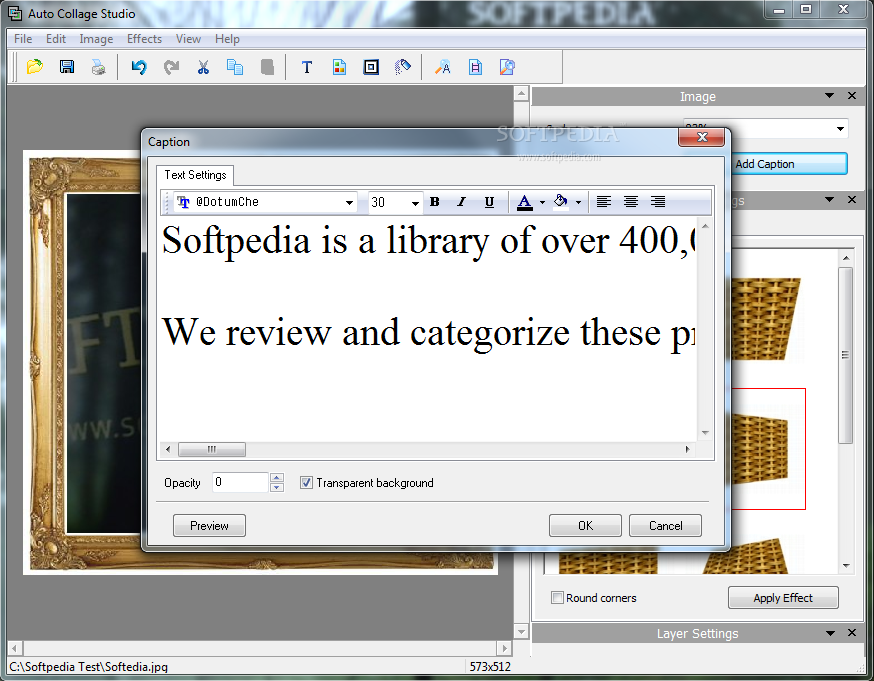Select the Text Settings tab
The width and height of the screenshot is (874, 681).
pyautogui.click(x=195, y=175)
